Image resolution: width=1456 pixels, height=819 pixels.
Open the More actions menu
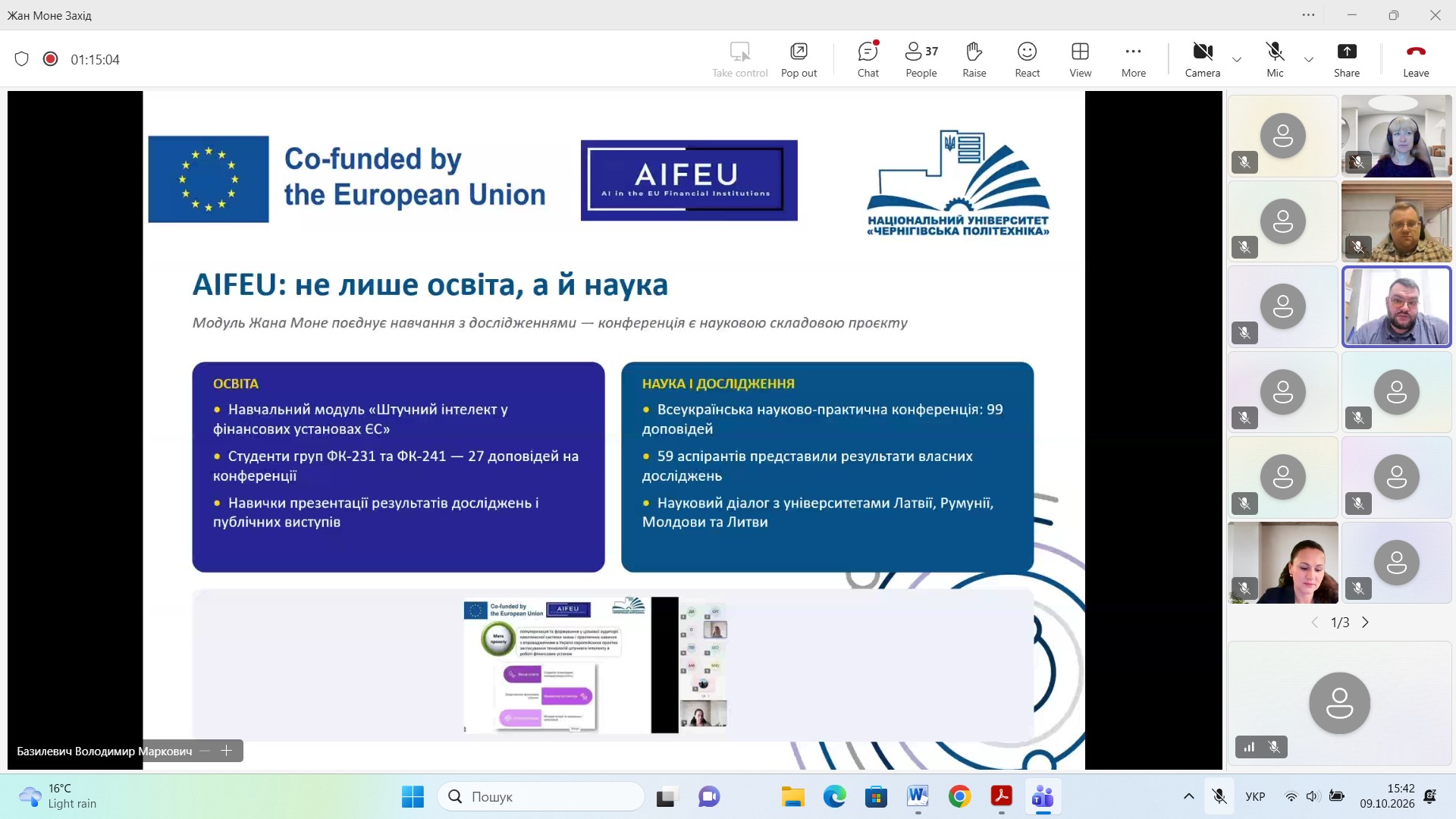1134,59
